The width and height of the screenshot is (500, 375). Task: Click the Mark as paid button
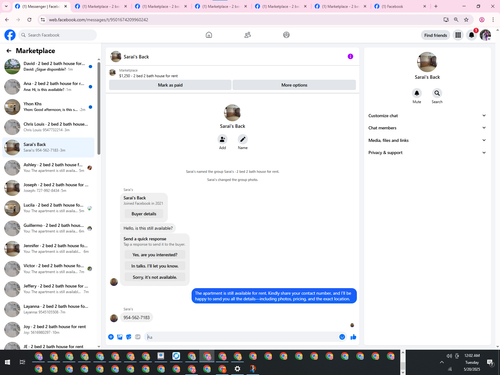point(170,85)
